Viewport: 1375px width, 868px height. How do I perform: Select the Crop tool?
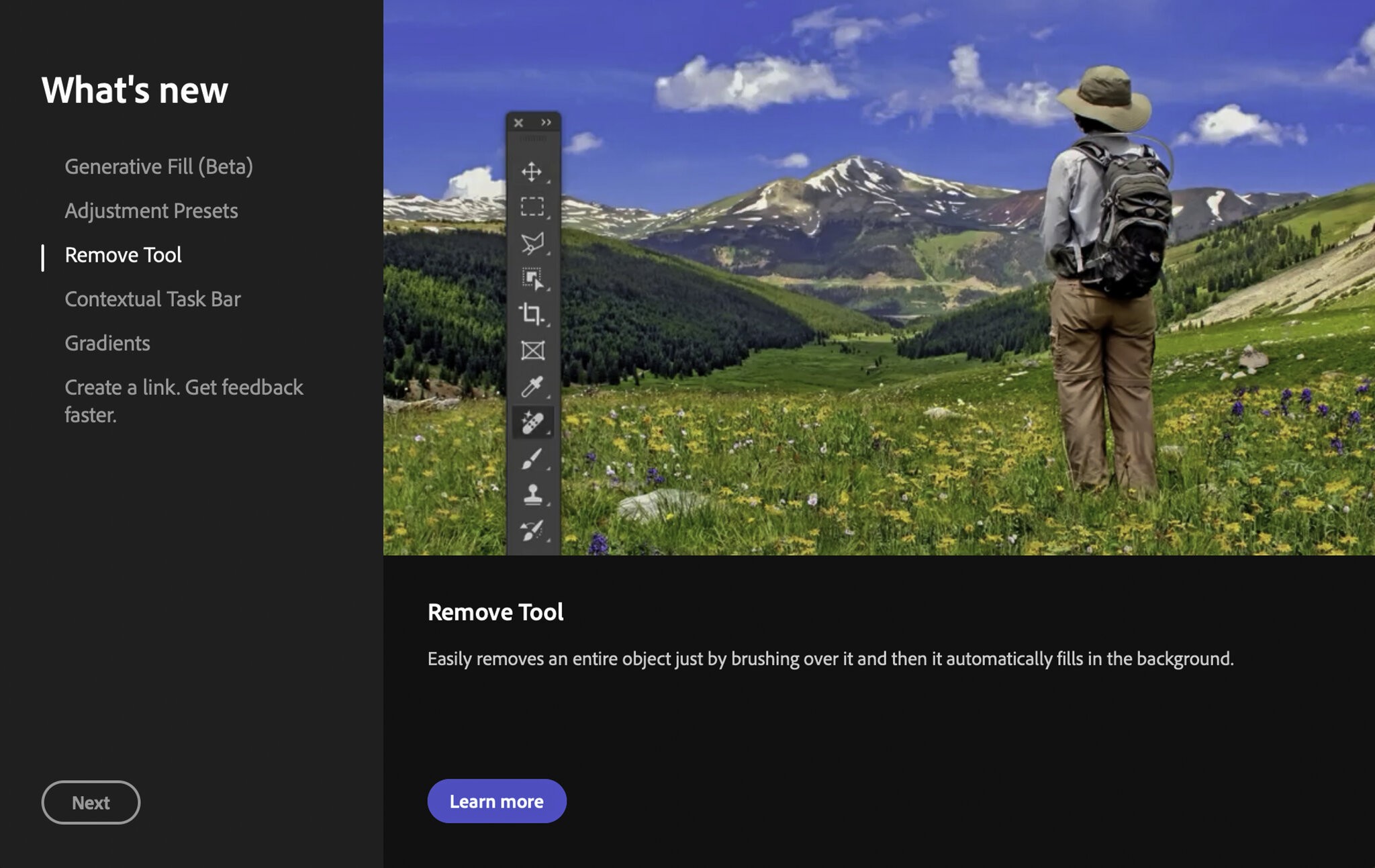pos(532,314)
